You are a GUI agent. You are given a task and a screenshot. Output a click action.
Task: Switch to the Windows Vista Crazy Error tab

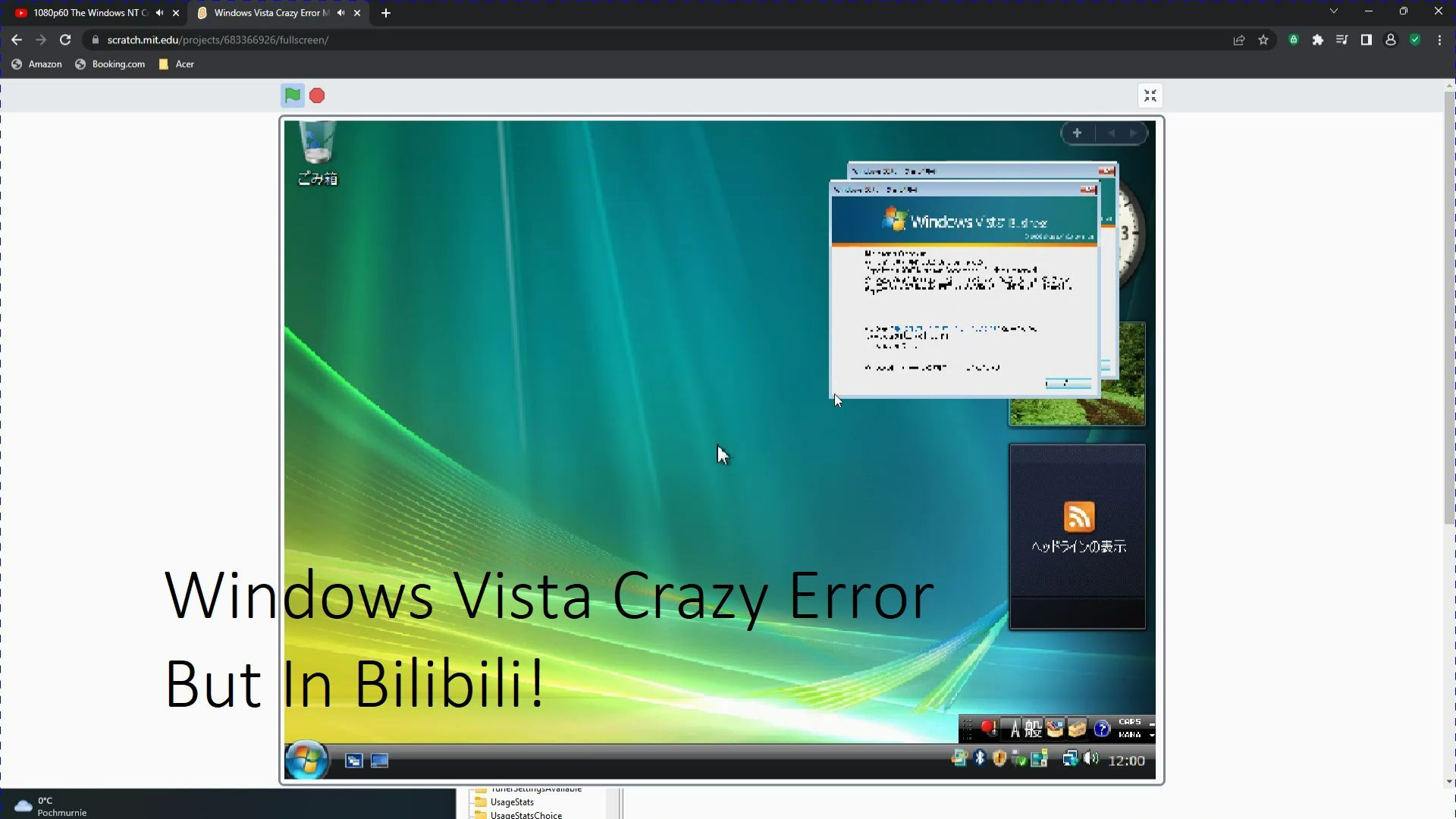(270, 13)
